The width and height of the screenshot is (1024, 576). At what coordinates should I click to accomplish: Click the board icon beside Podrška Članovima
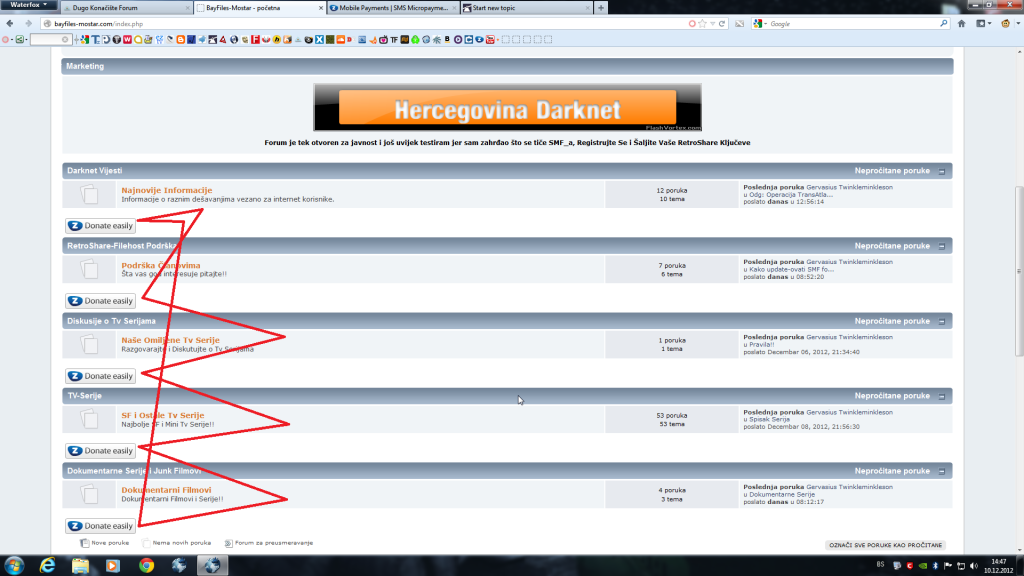pyautogui.click(x=89, y=269)
